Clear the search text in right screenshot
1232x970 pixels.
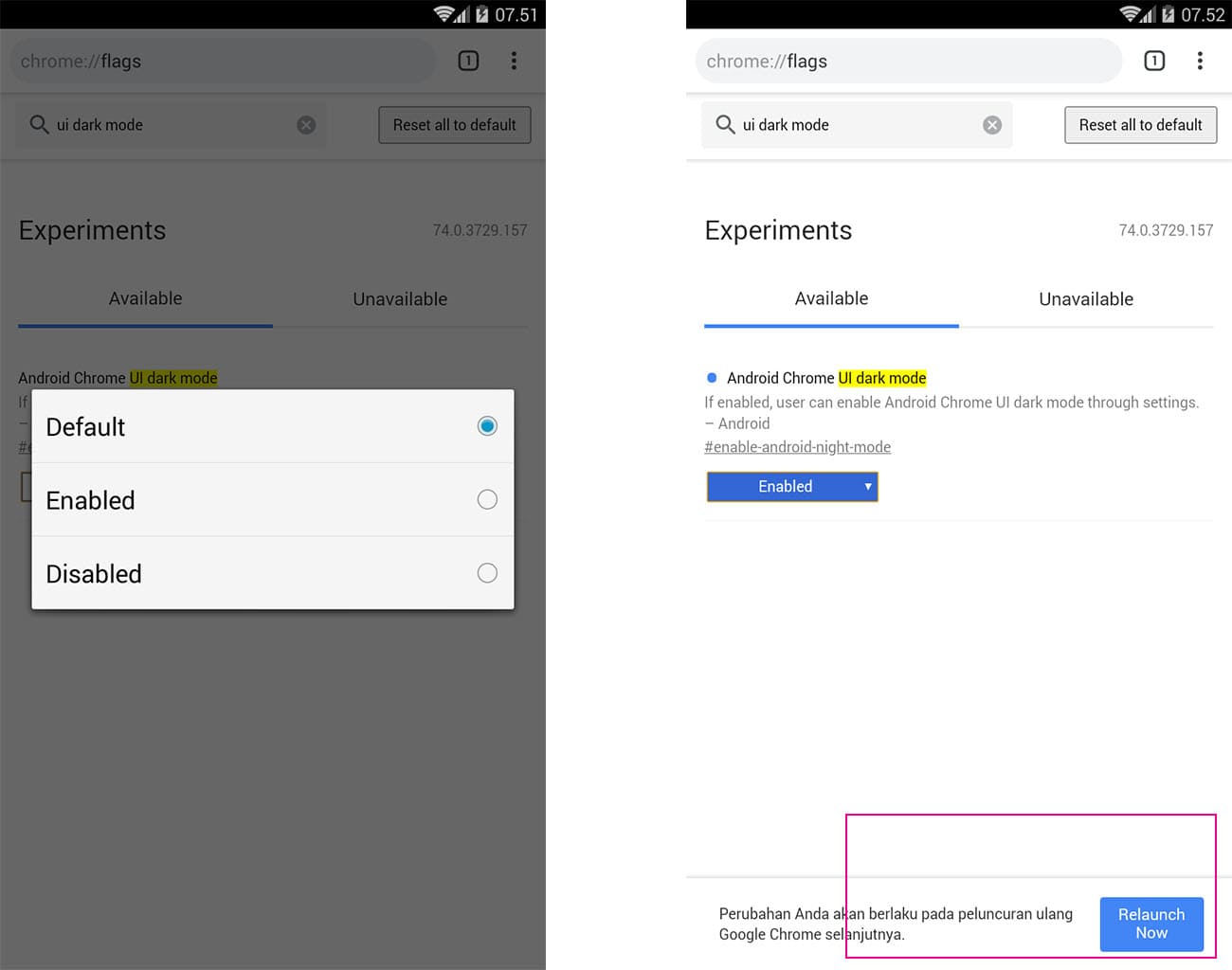(x=992, y=125)
